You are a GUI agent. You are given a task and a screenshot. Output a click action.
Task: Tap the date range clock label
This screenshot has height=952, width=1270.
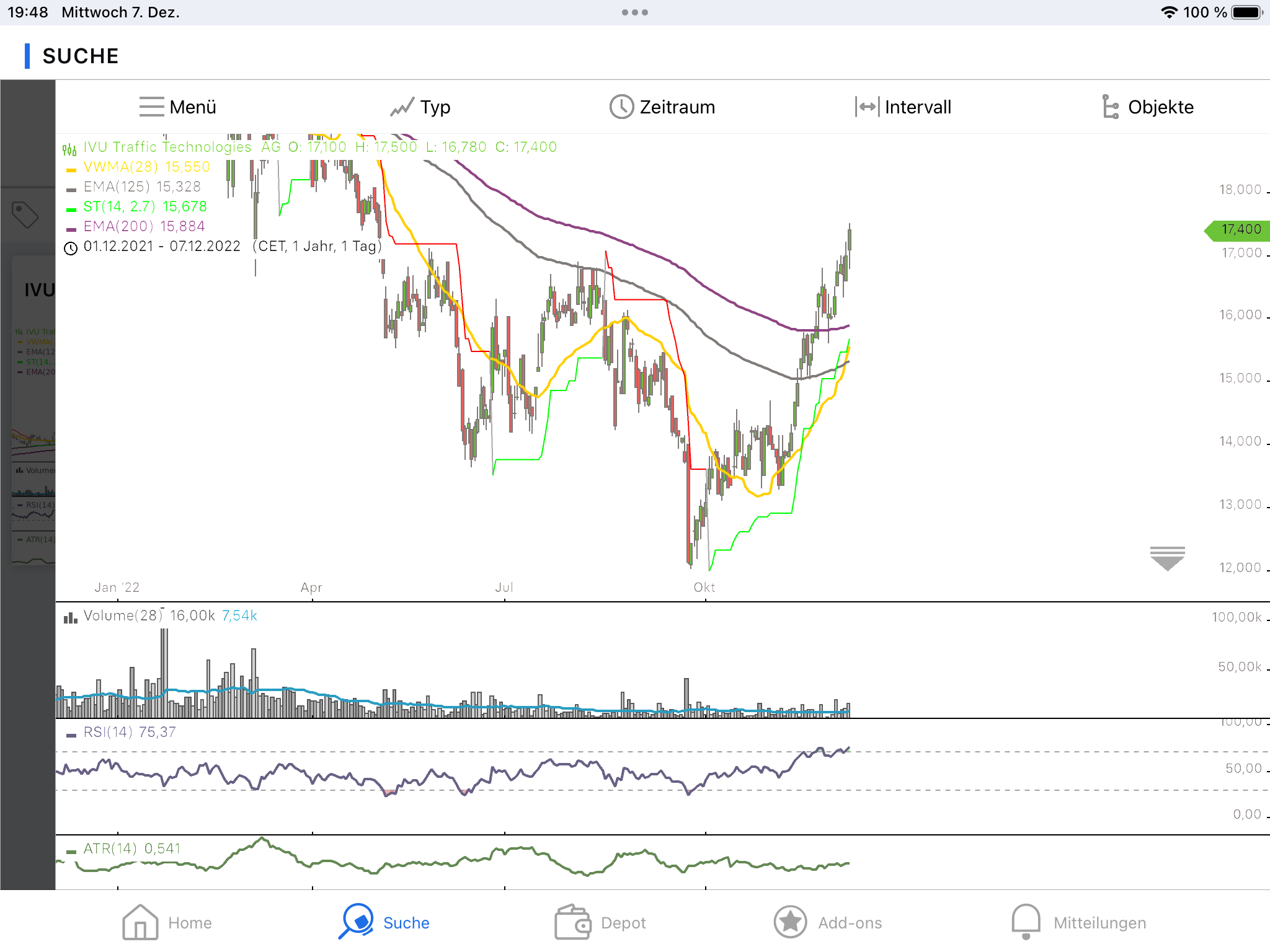pos(161,246)
